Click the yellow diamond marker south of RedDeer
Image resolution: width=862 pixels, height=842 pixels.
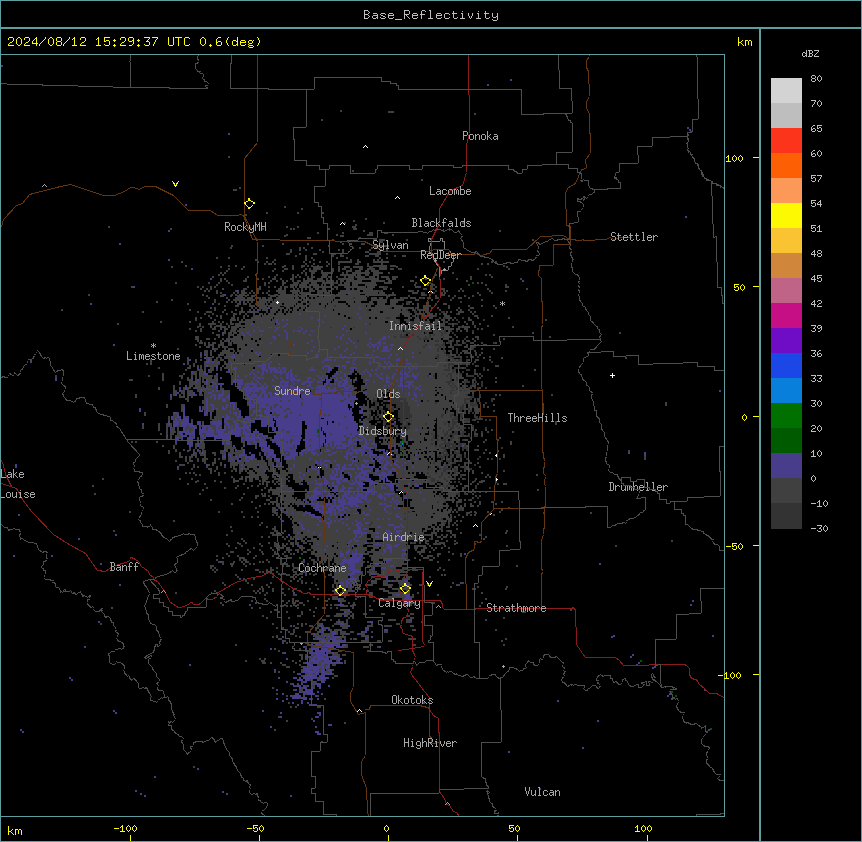coord(426,281)
